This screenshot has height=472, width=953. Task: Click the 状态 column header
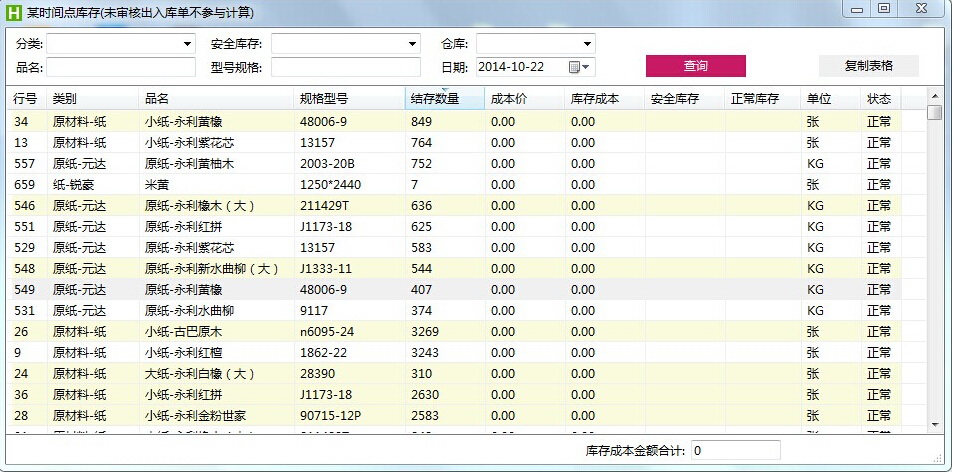pyautogui.click(x=879, y=99)
